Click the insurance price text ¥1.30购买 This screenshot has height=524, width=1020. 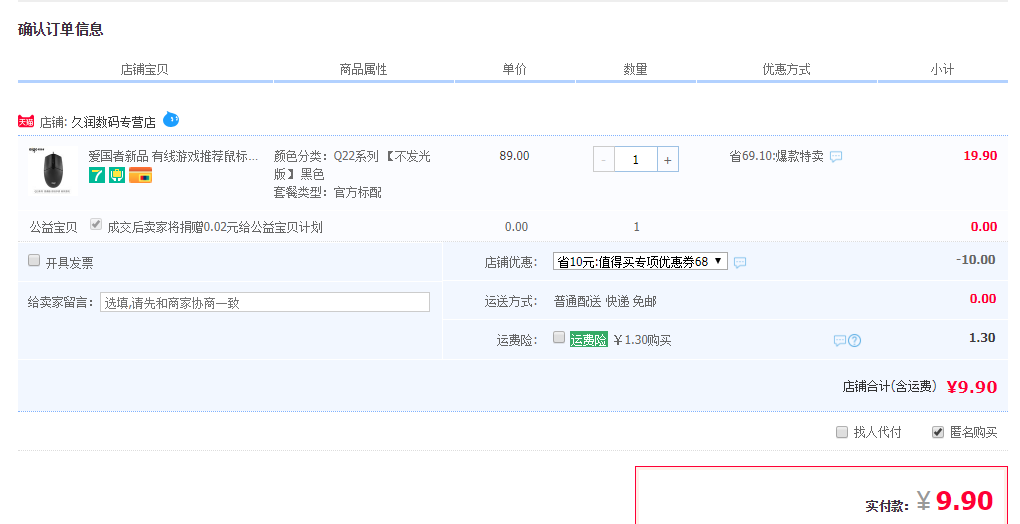pos(642,340)
